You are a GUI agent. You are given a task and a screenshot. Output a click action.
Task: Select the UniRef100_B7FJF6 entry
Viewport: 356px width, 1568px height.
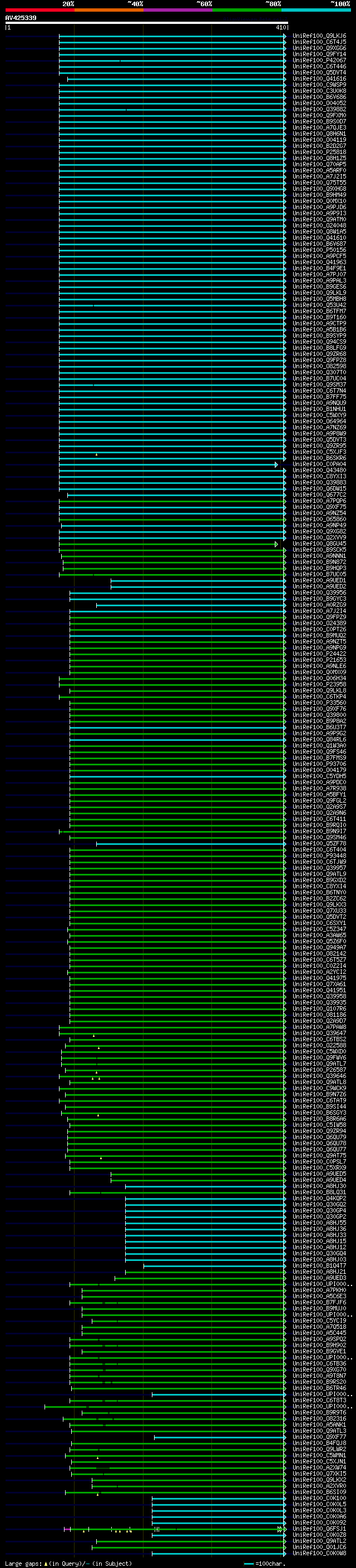pos(319,1302)
